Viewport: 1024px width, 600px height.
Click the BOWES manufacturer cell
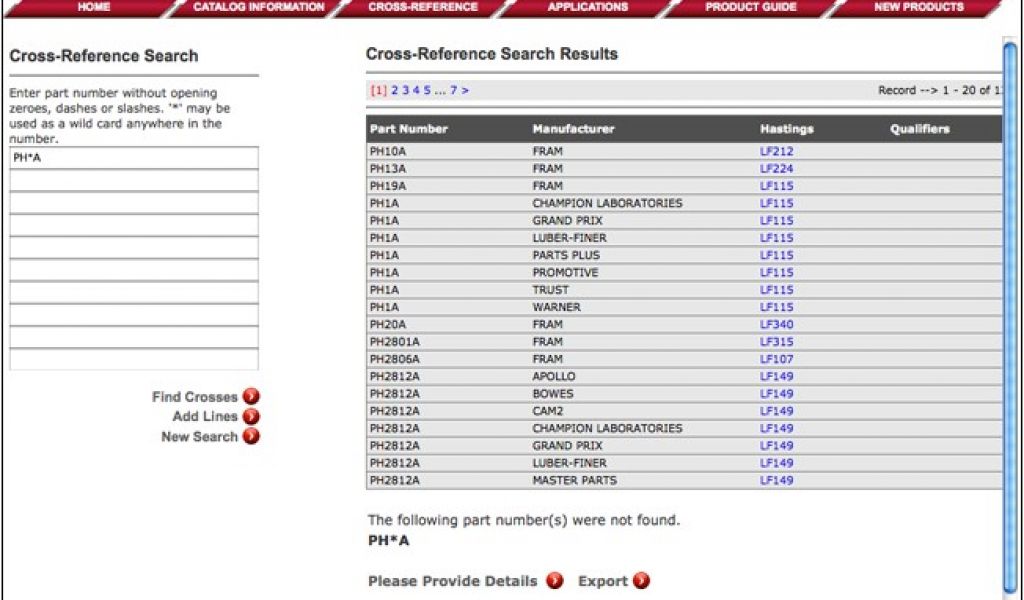(552, 394)
